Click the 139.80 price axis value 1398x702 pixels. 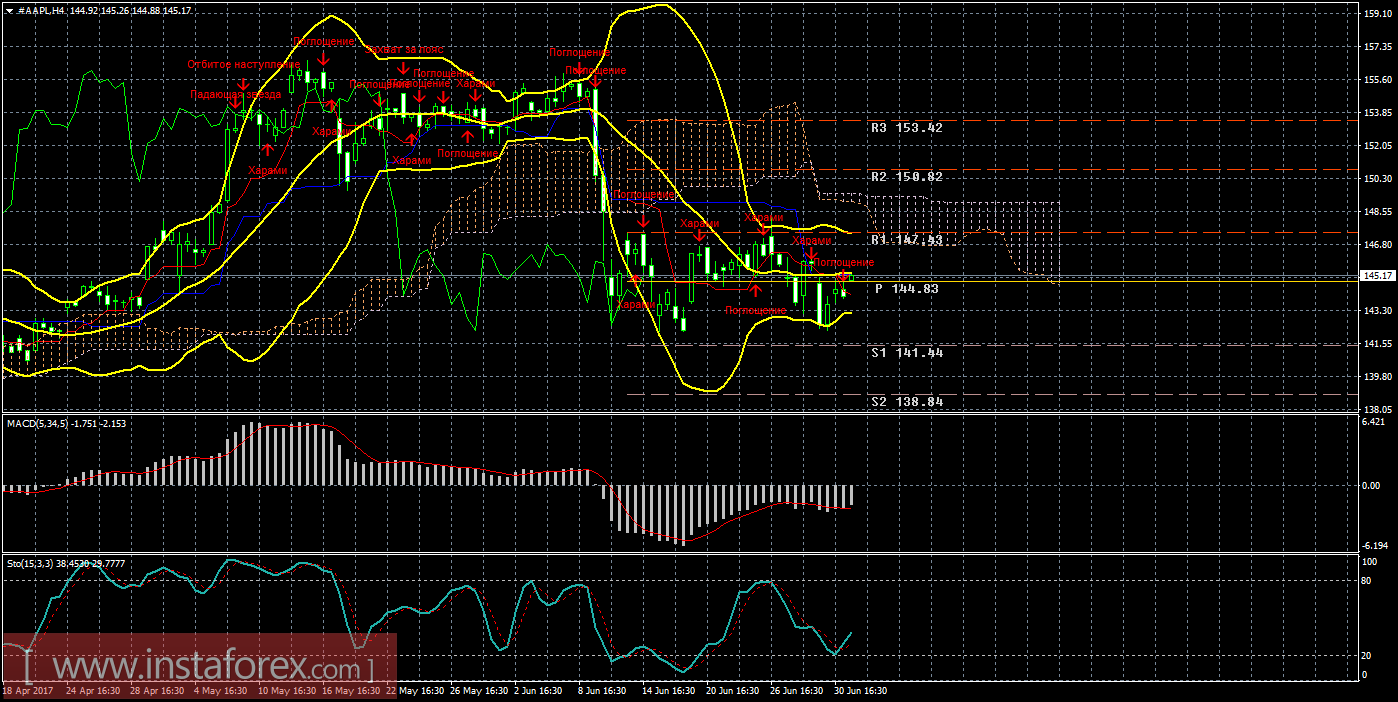click(x=1378, y=377)
